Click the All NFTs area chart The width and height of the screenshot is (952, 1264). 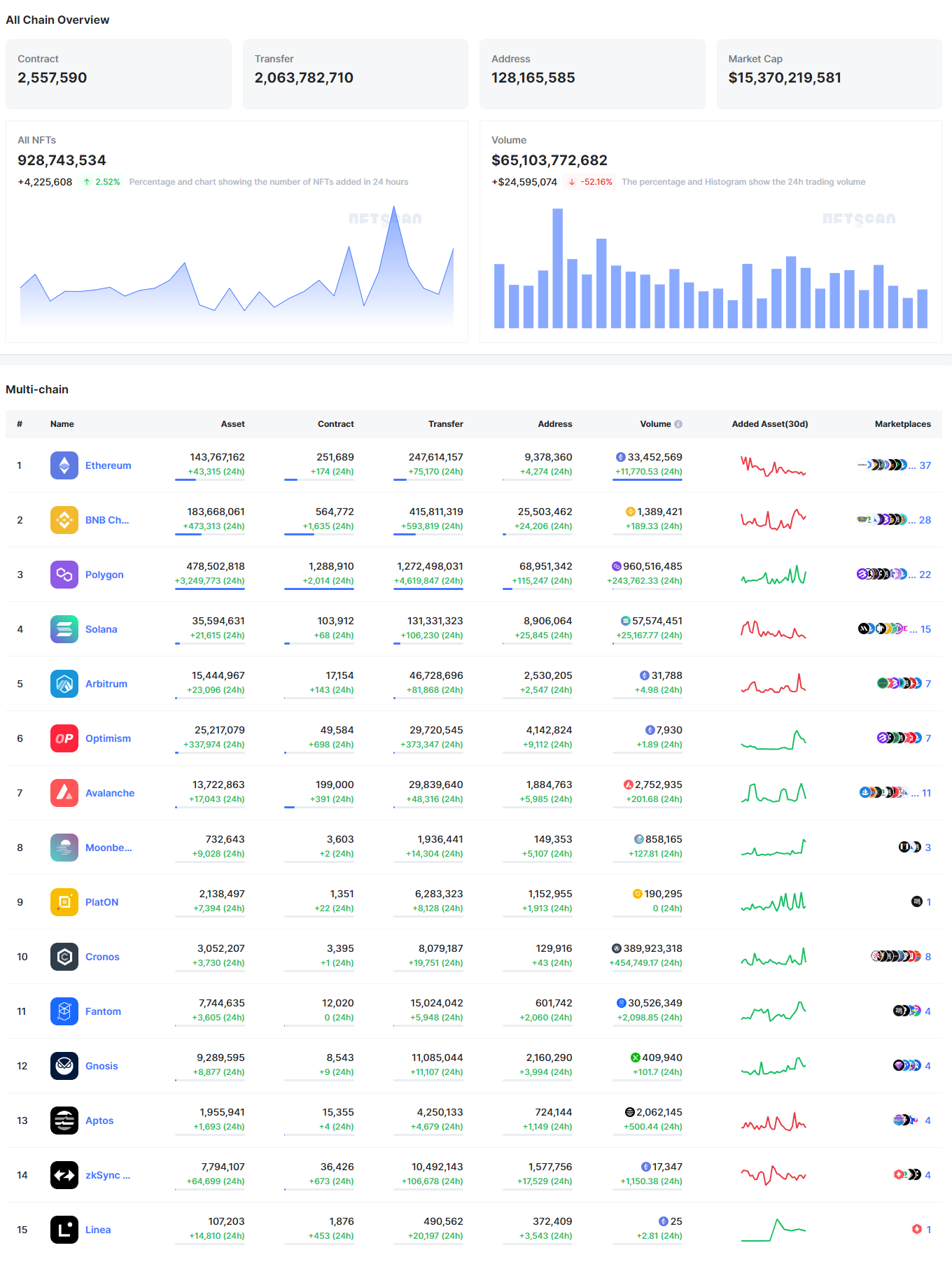(x=237, y=266)
